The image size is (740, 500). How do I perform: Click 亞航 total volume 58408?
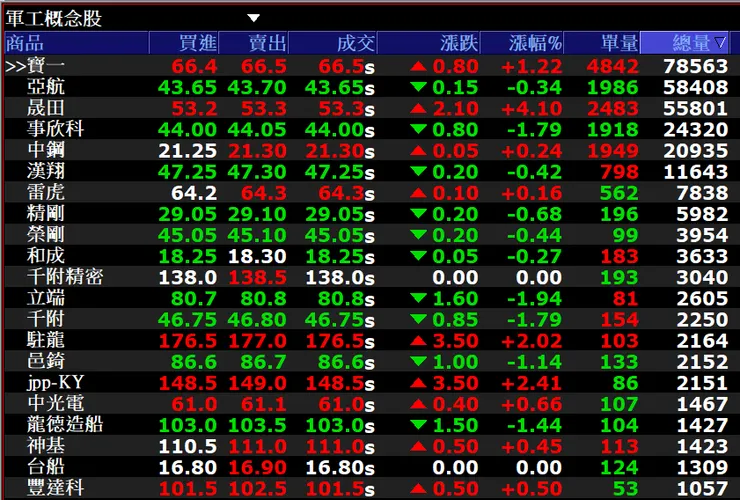point(696,87)
